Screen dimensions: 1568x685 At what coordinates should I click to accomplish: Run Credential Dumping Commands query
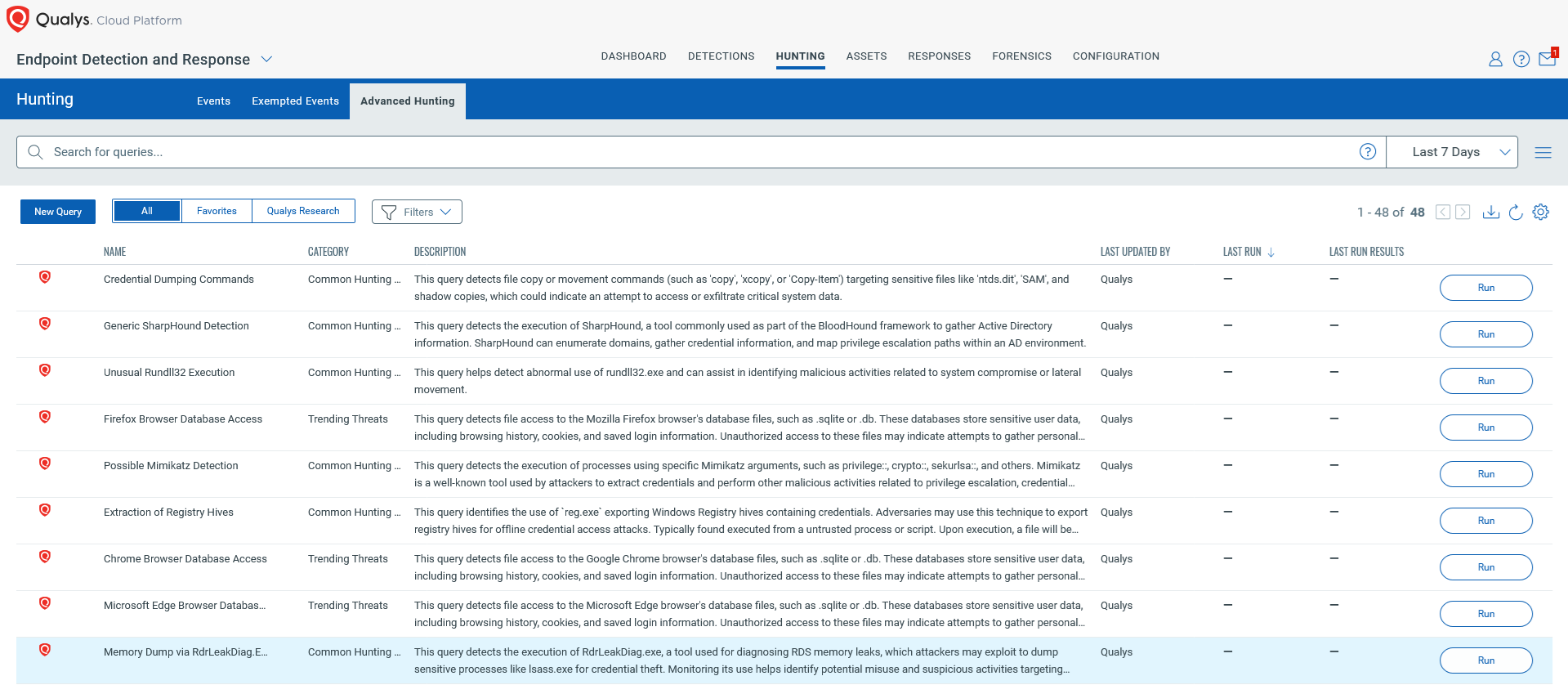(1485, 288)
